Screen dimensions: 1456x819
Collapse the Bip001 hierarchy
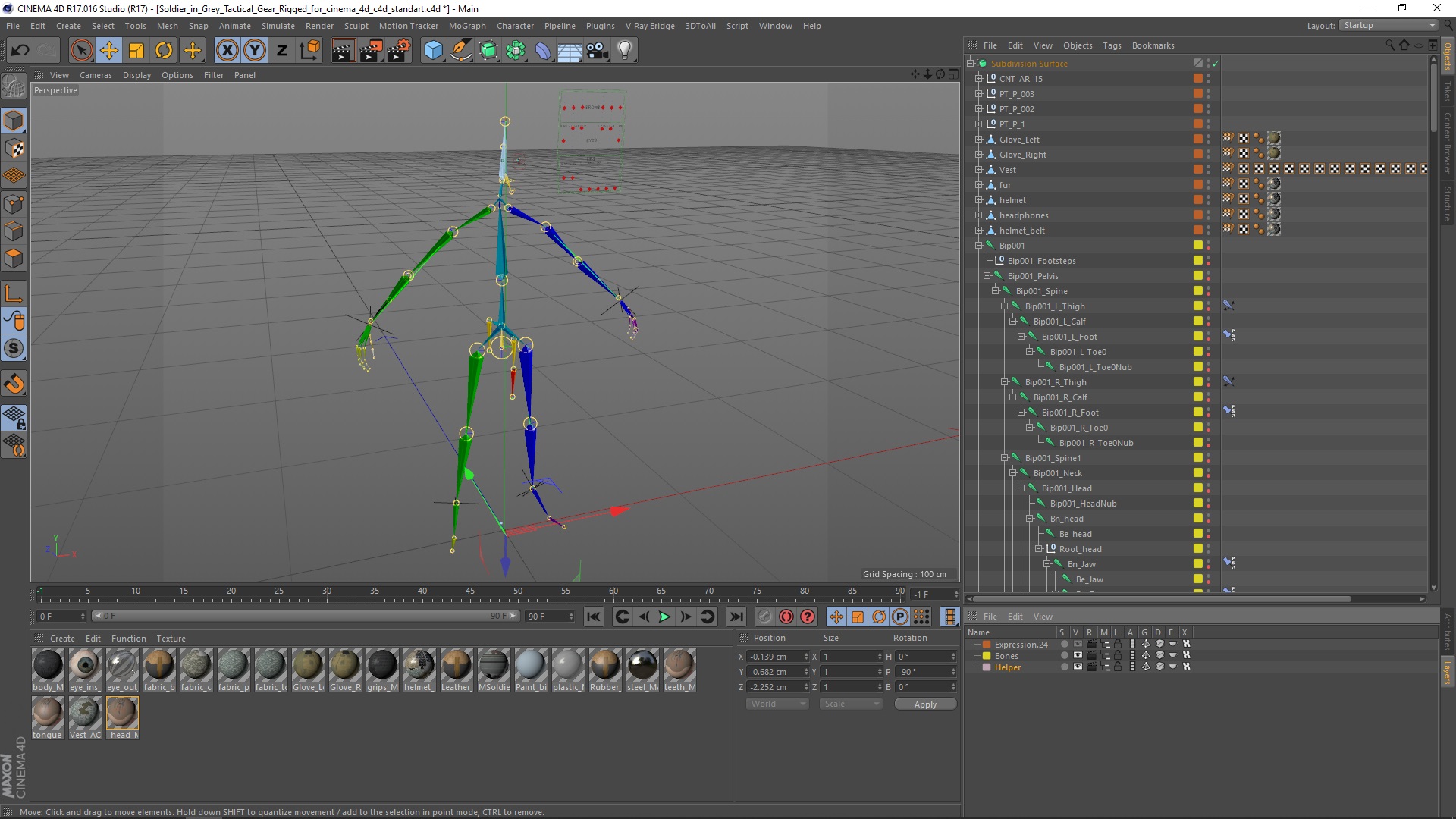click(x=979, y=246)
